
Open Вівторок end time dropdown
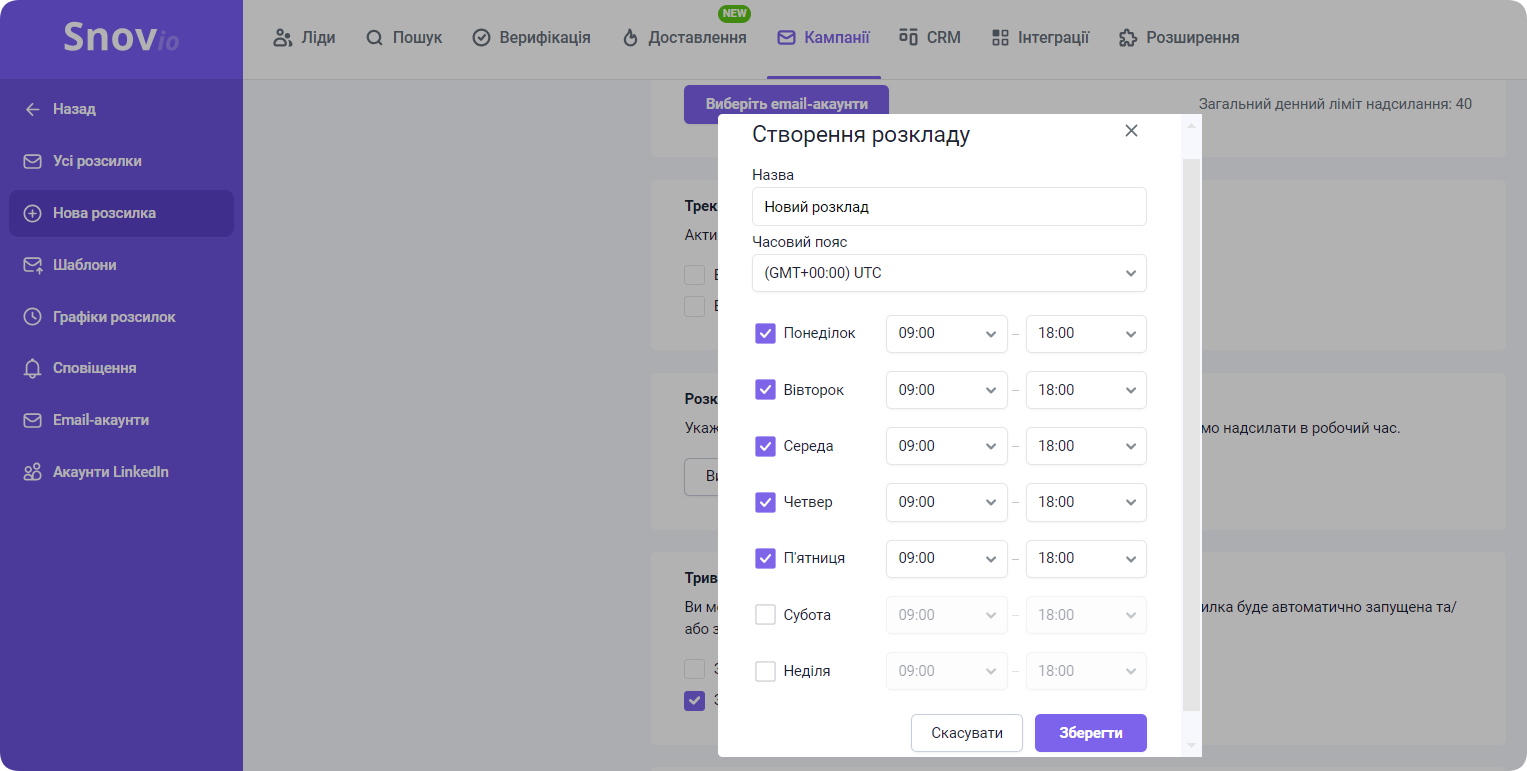1086,390
